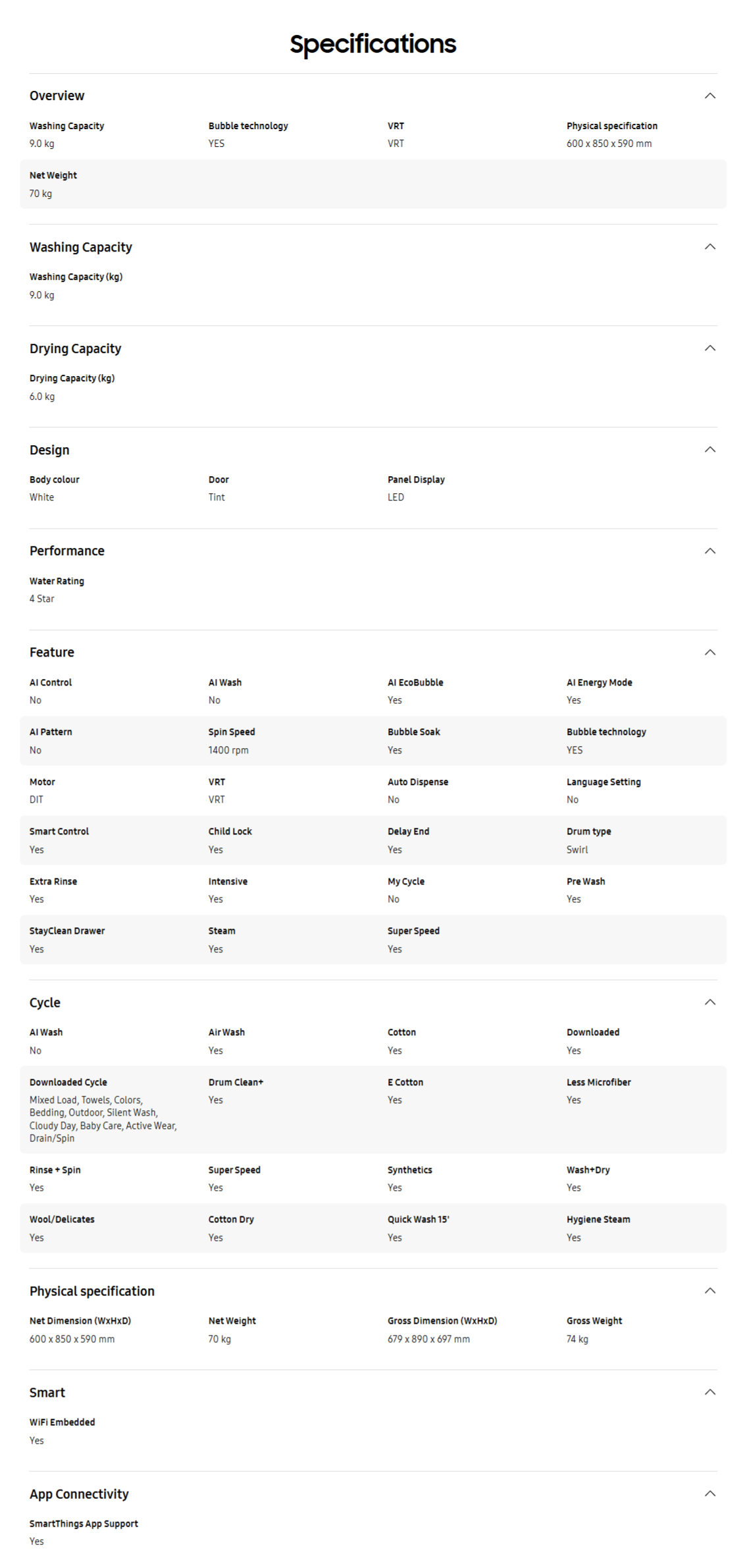Collapse the Performance section chevron
Viewport: 743px width, 1568px height.
click(709, 551)
